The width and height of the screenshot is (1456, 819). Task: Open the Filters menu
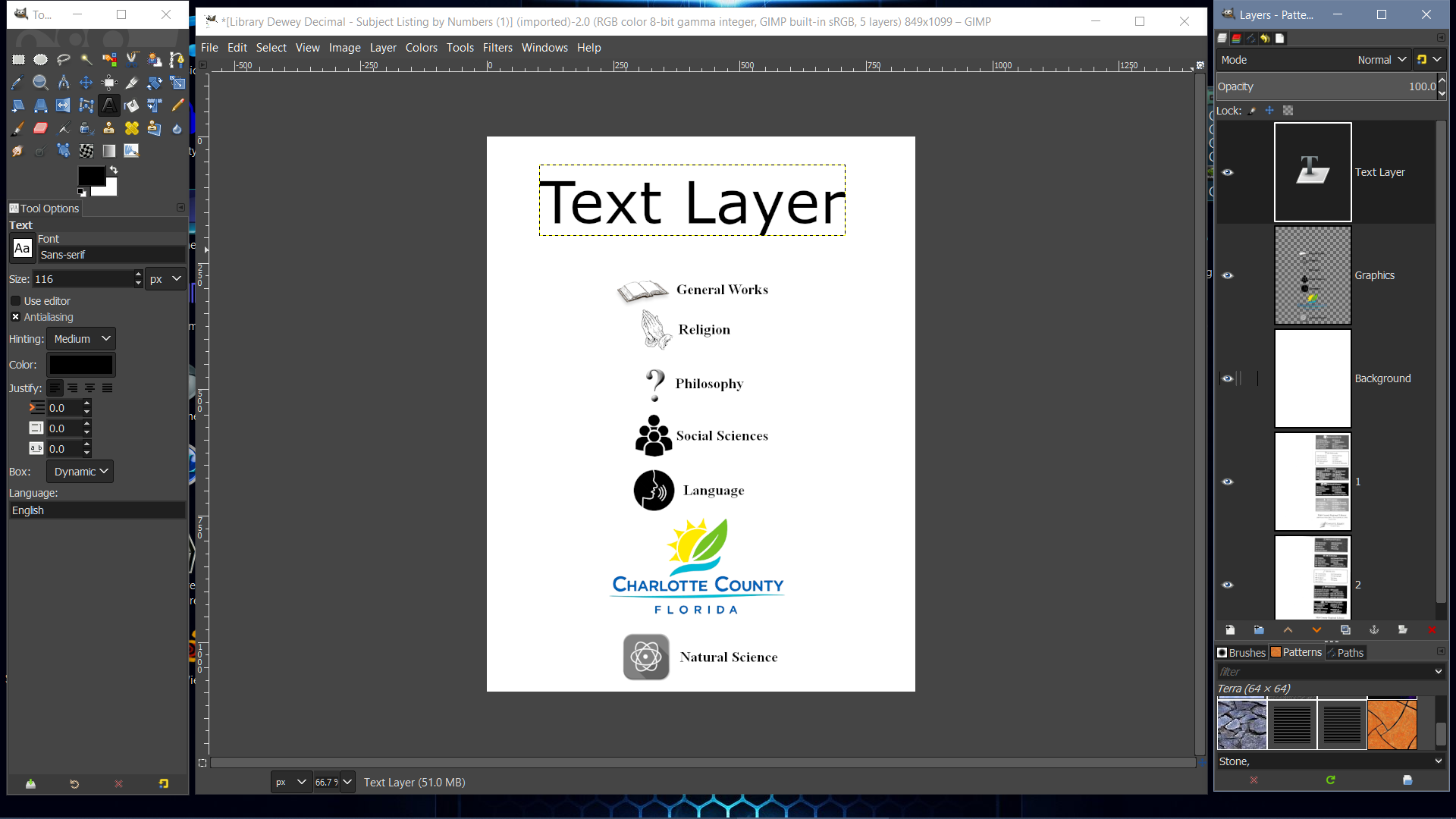coord(497,48)
